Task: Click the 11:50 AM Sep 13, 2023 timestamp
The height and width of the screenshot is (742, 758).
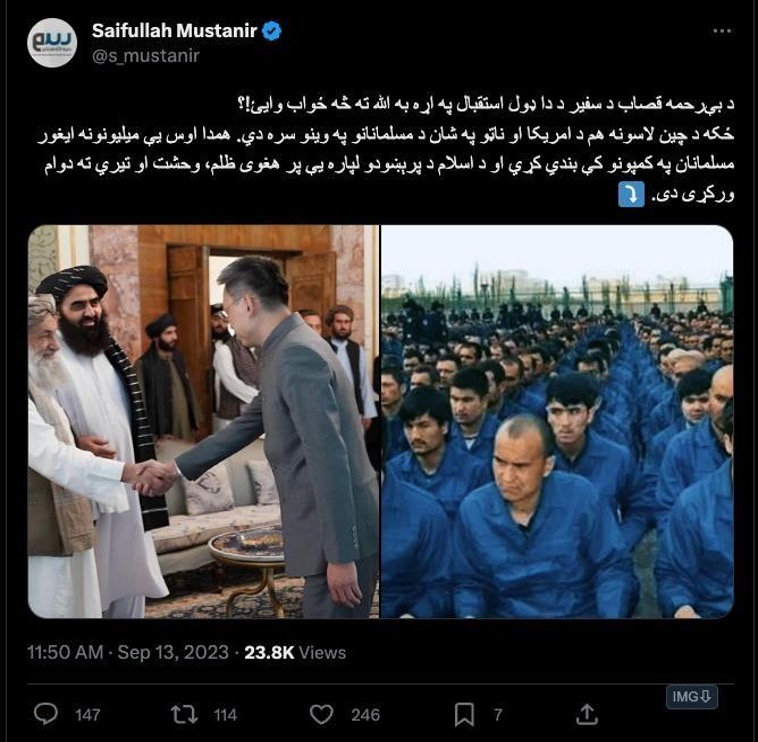Action: (128, 652)
